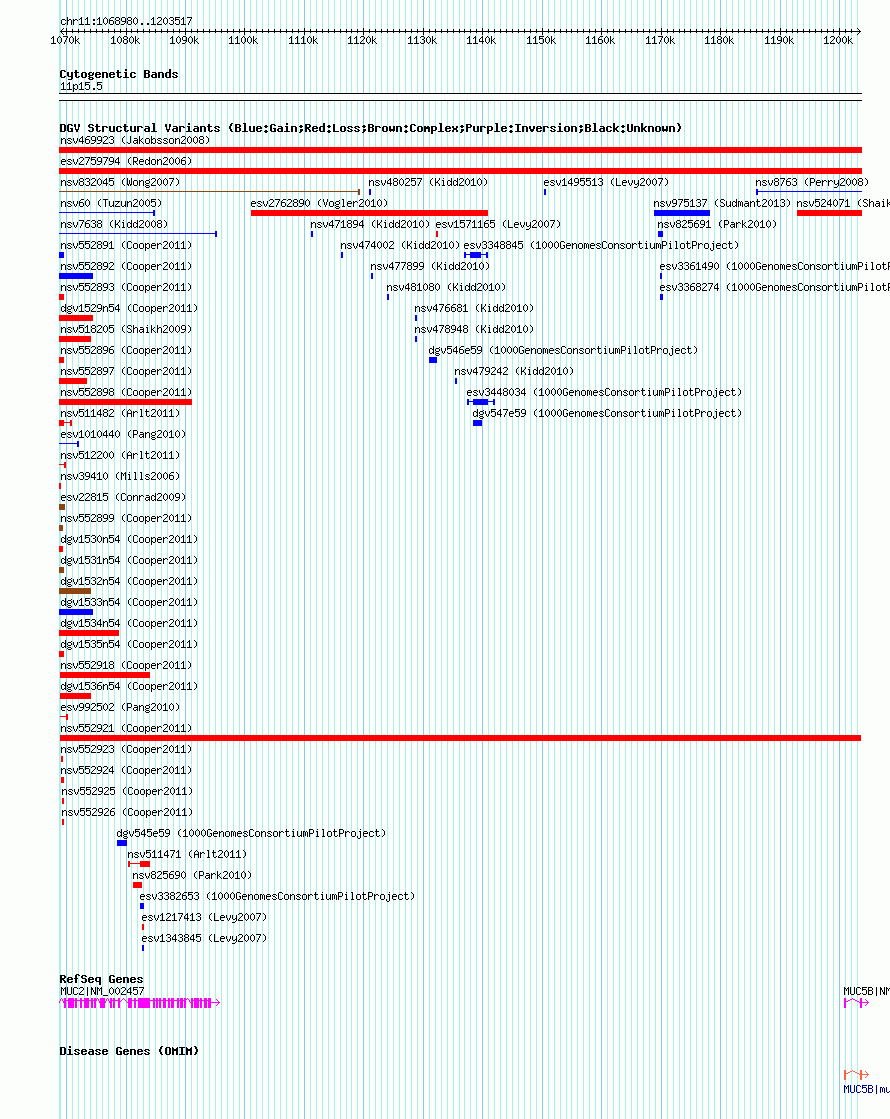890x1119 pixels.
Task: Click the dgv1532n54 (Cooper2011) brown complex bar
Action: (75, 592)
